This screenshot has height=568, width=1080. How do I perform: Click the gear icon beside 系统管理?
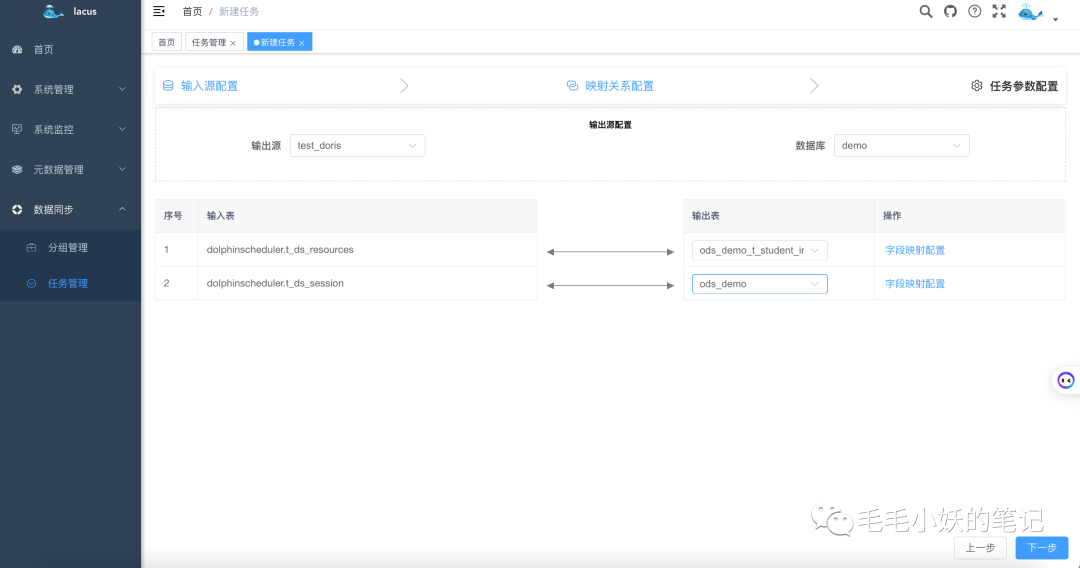(17, 90)
